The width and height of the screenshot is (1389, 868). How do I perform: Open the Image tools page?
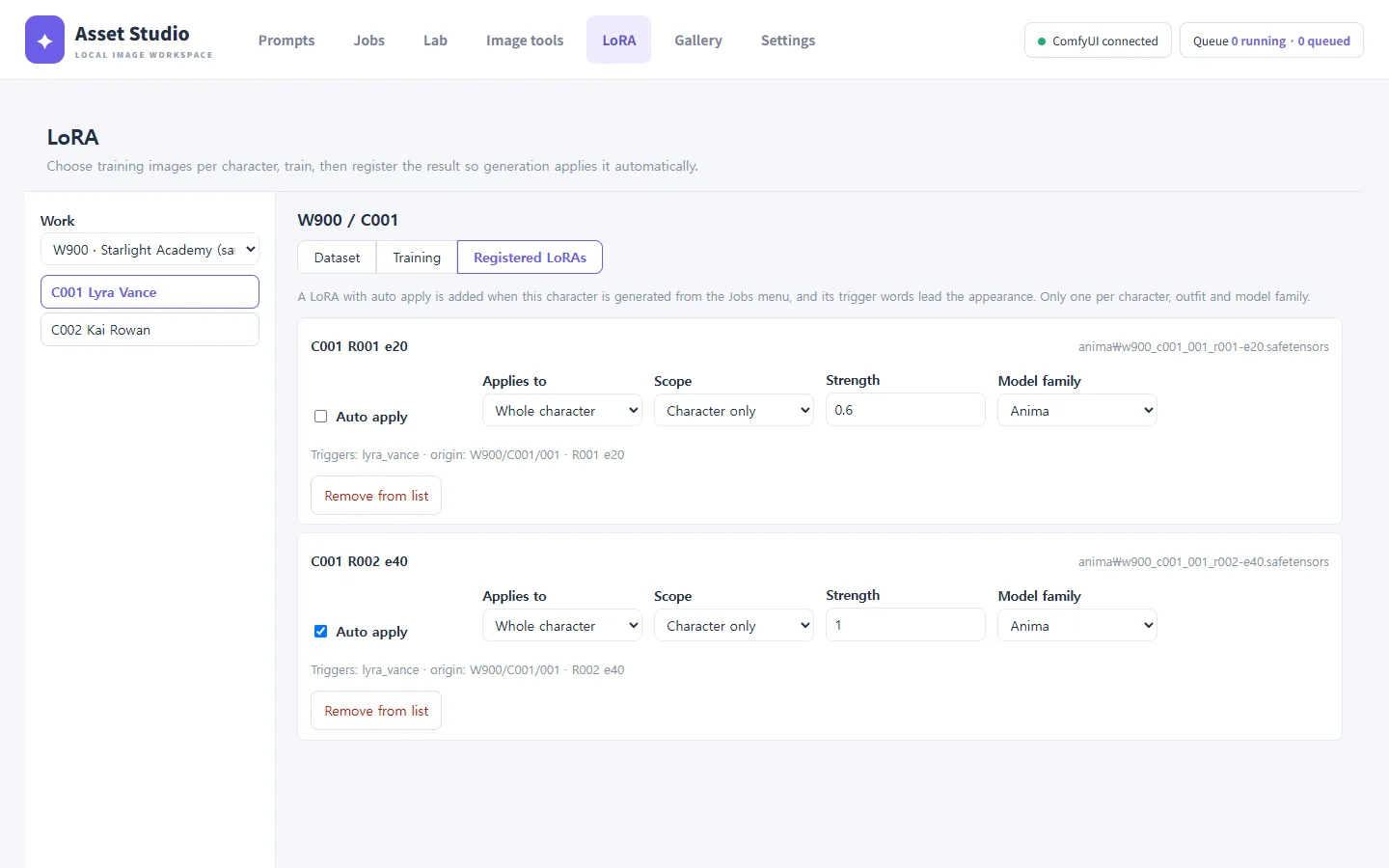(x=525, y=41)
